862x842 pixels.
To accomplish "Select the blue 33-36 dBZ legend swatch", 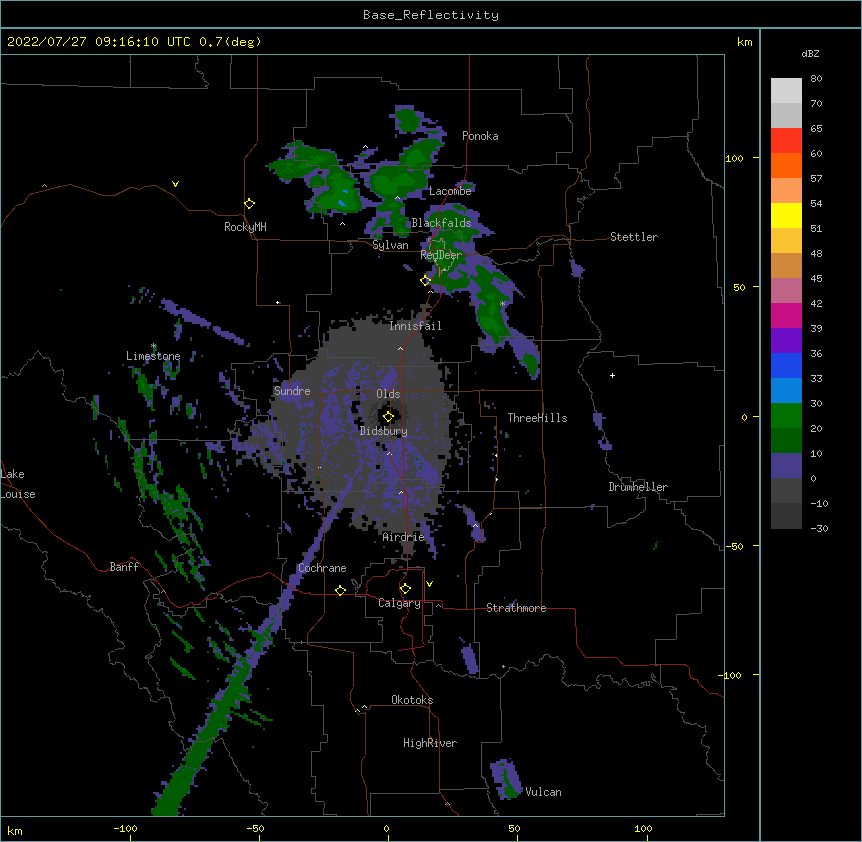I will (786, 365).
